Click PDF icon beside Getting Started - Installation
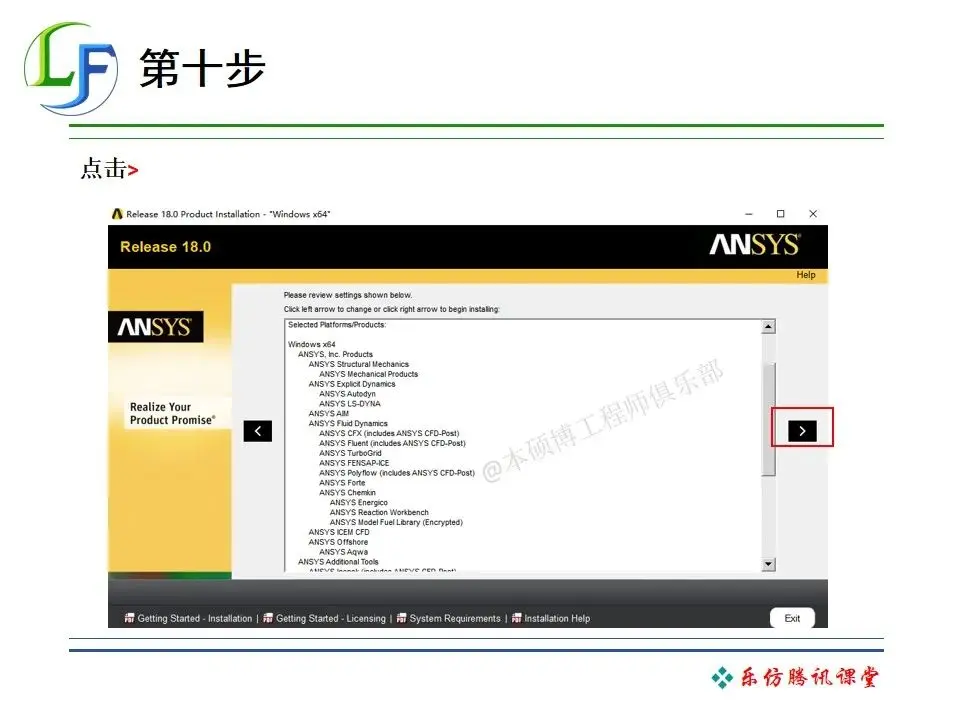This screenshot has width=960, height=720. pos(129,618)
